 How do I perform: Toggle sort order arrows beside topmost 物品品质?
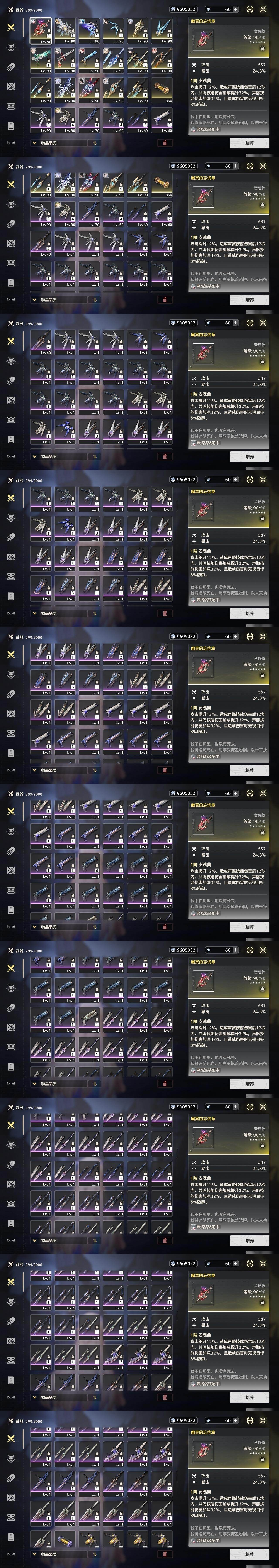tap(94, 143)
